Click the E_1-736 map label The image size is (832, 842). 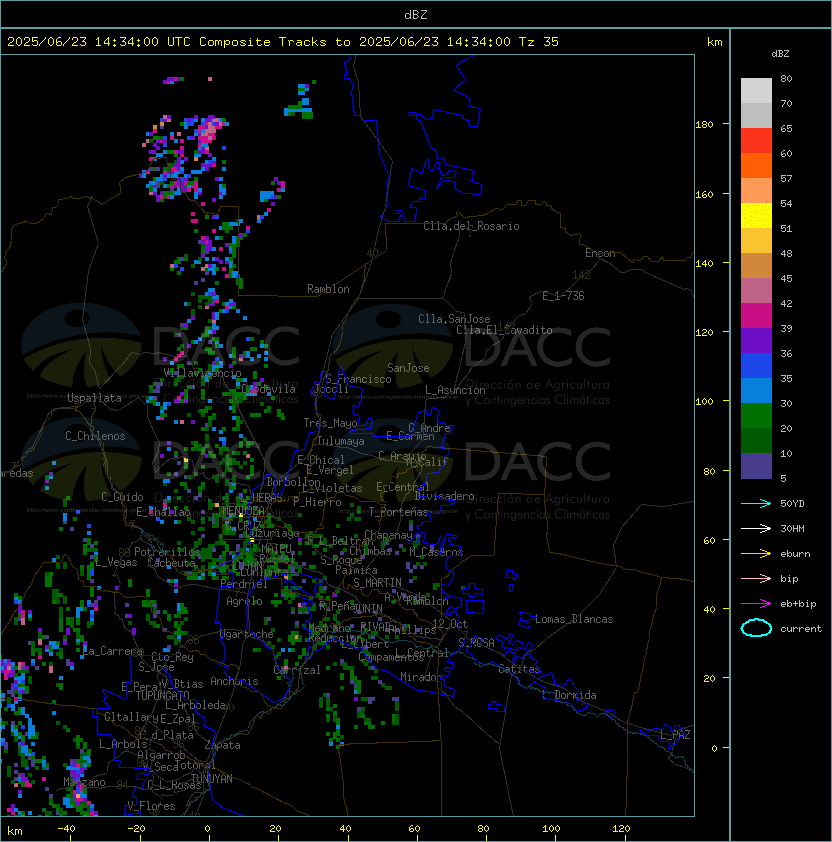tap(563, 296)
